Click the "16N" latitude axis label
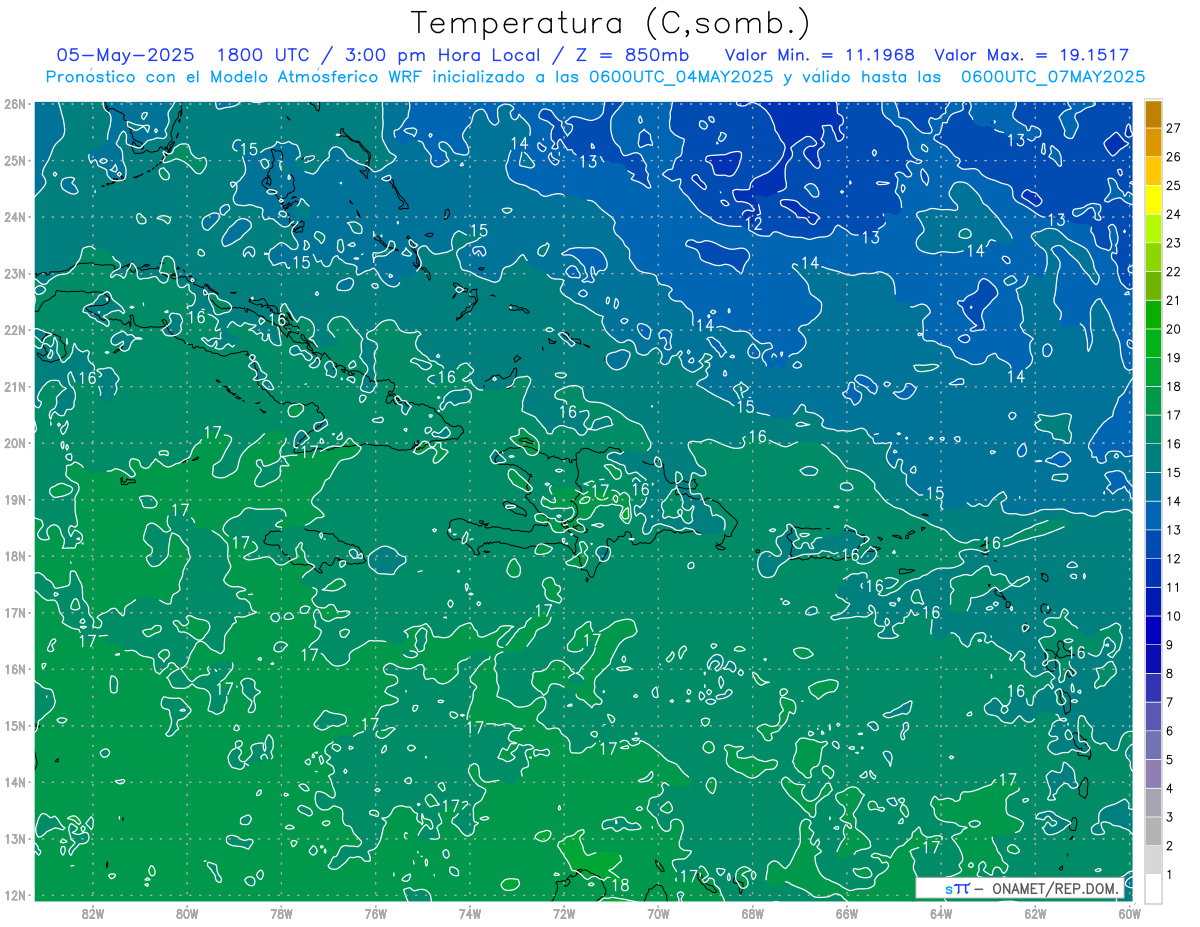 [15, 669]
